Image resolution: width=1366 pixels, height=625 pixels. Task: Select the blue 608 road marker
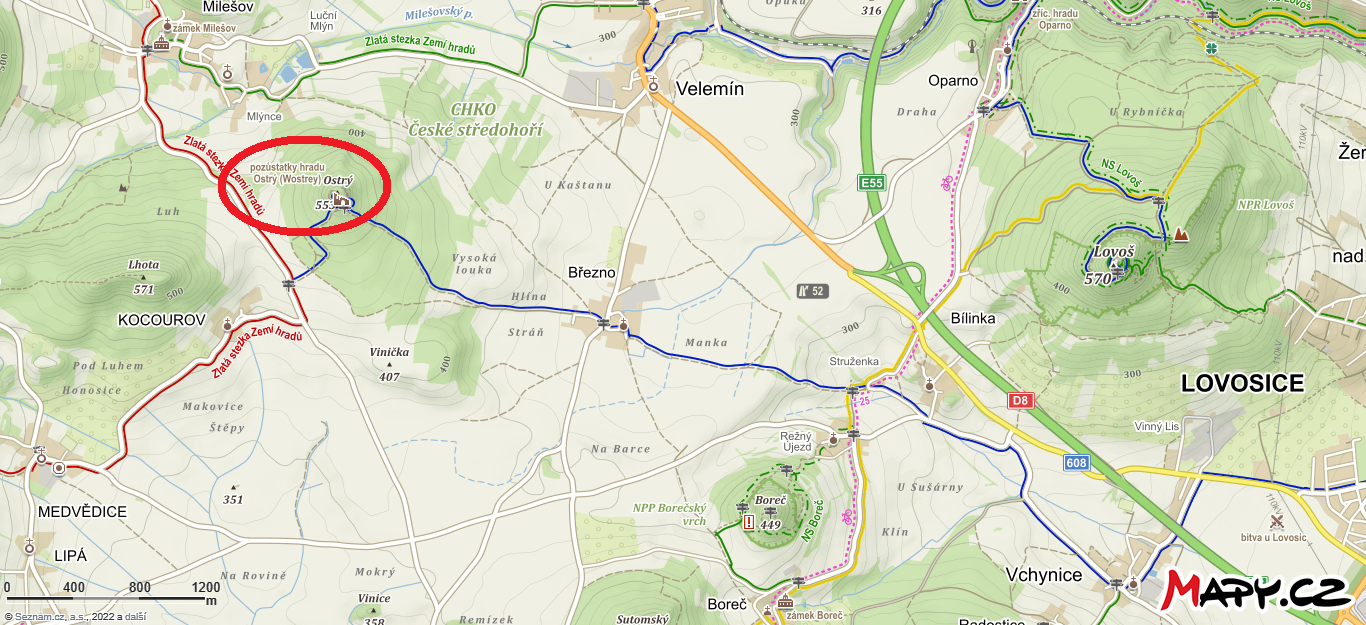click(x=1076, y=462)
